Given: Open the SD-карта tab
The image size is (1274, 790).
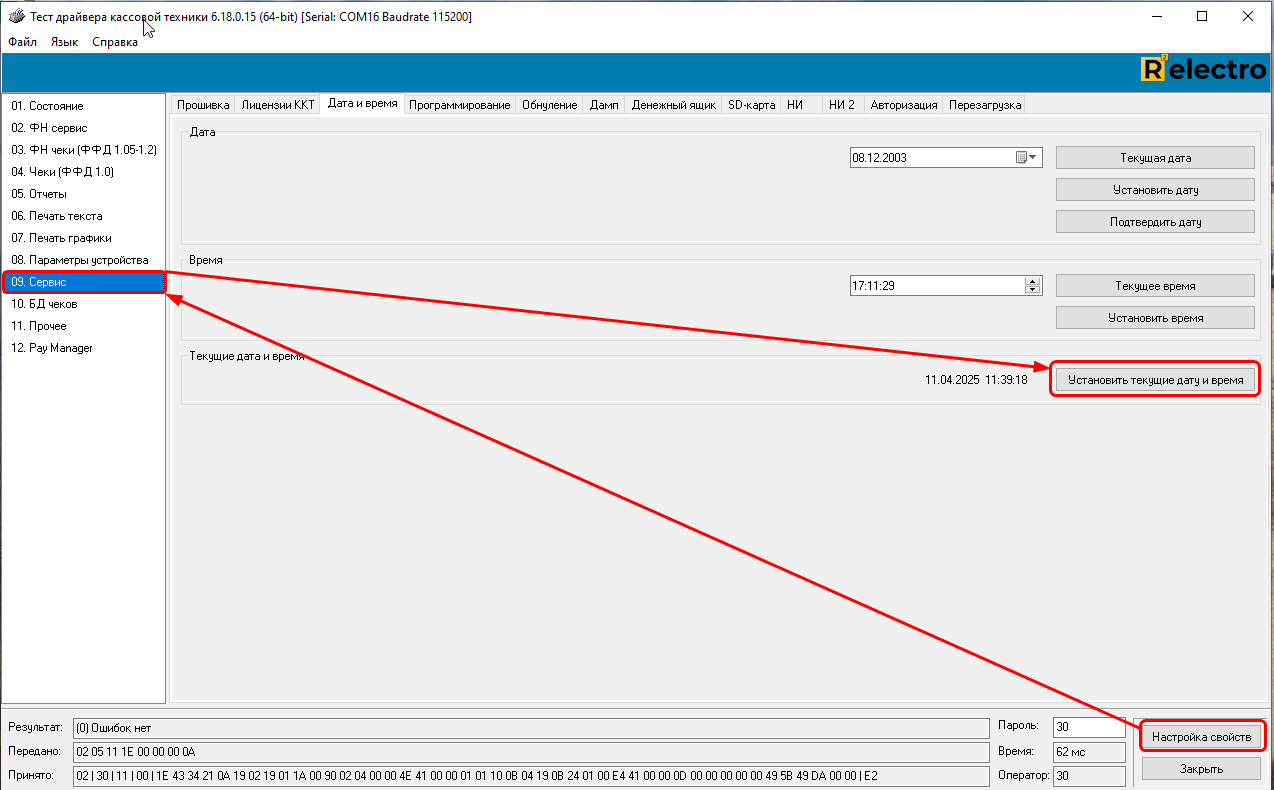Looking at the screenshot, I should click(x=751, y=105).
